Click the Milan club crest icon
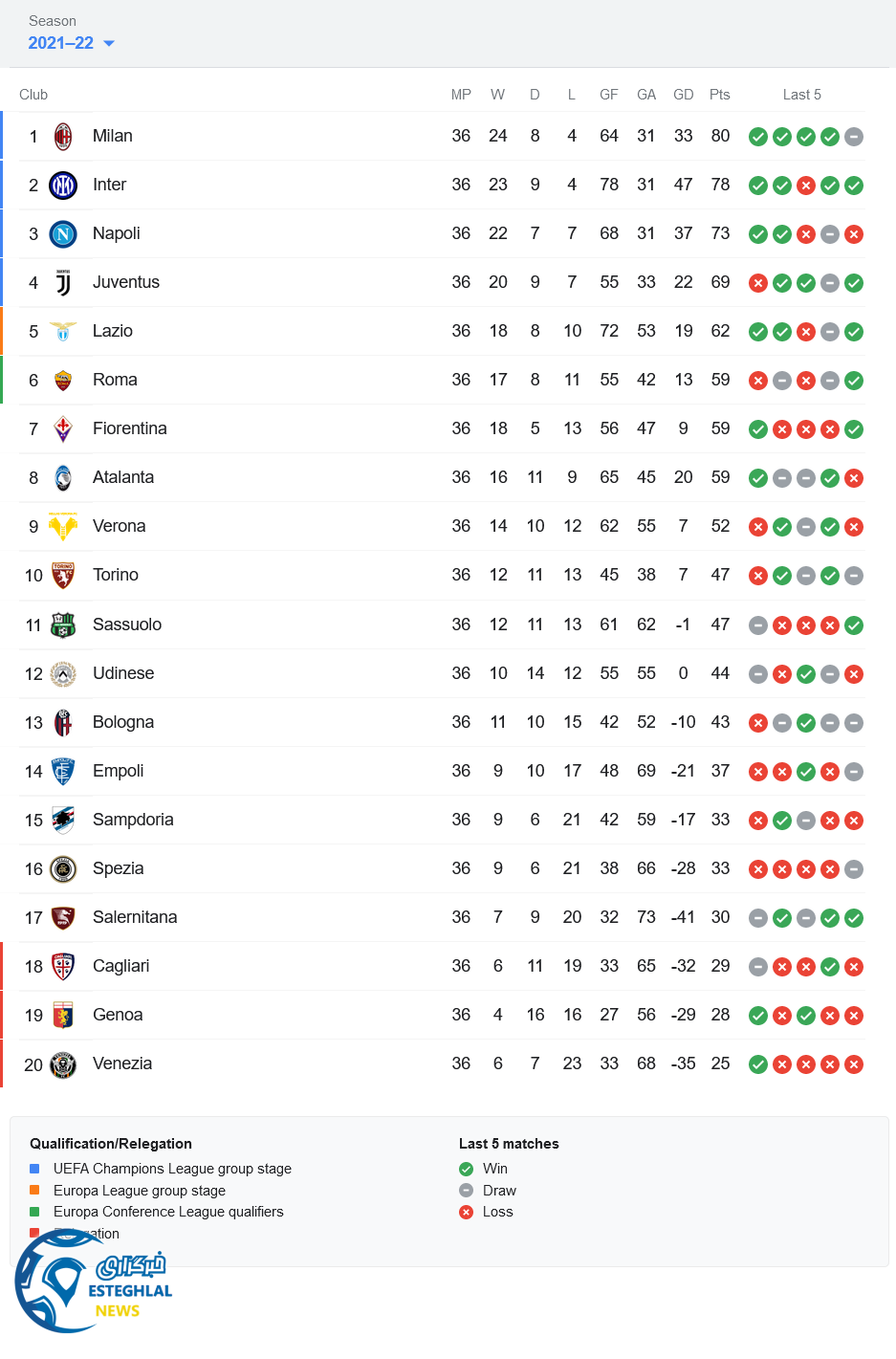896x1359 pixels. coord(63,137)
